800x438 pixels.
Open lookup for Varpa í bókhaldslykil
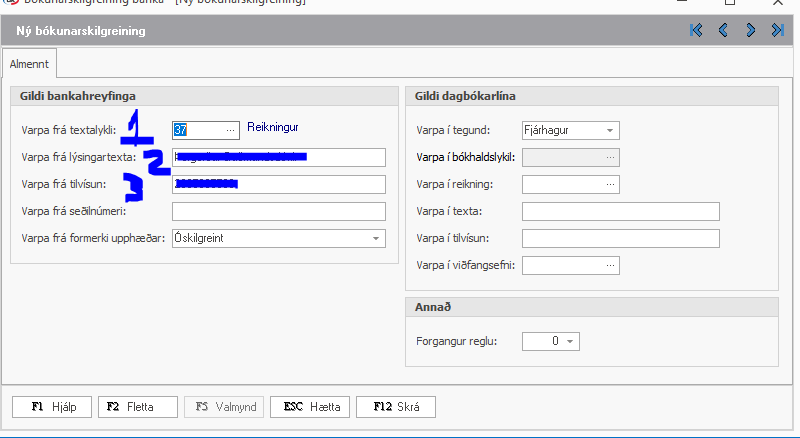609,157
